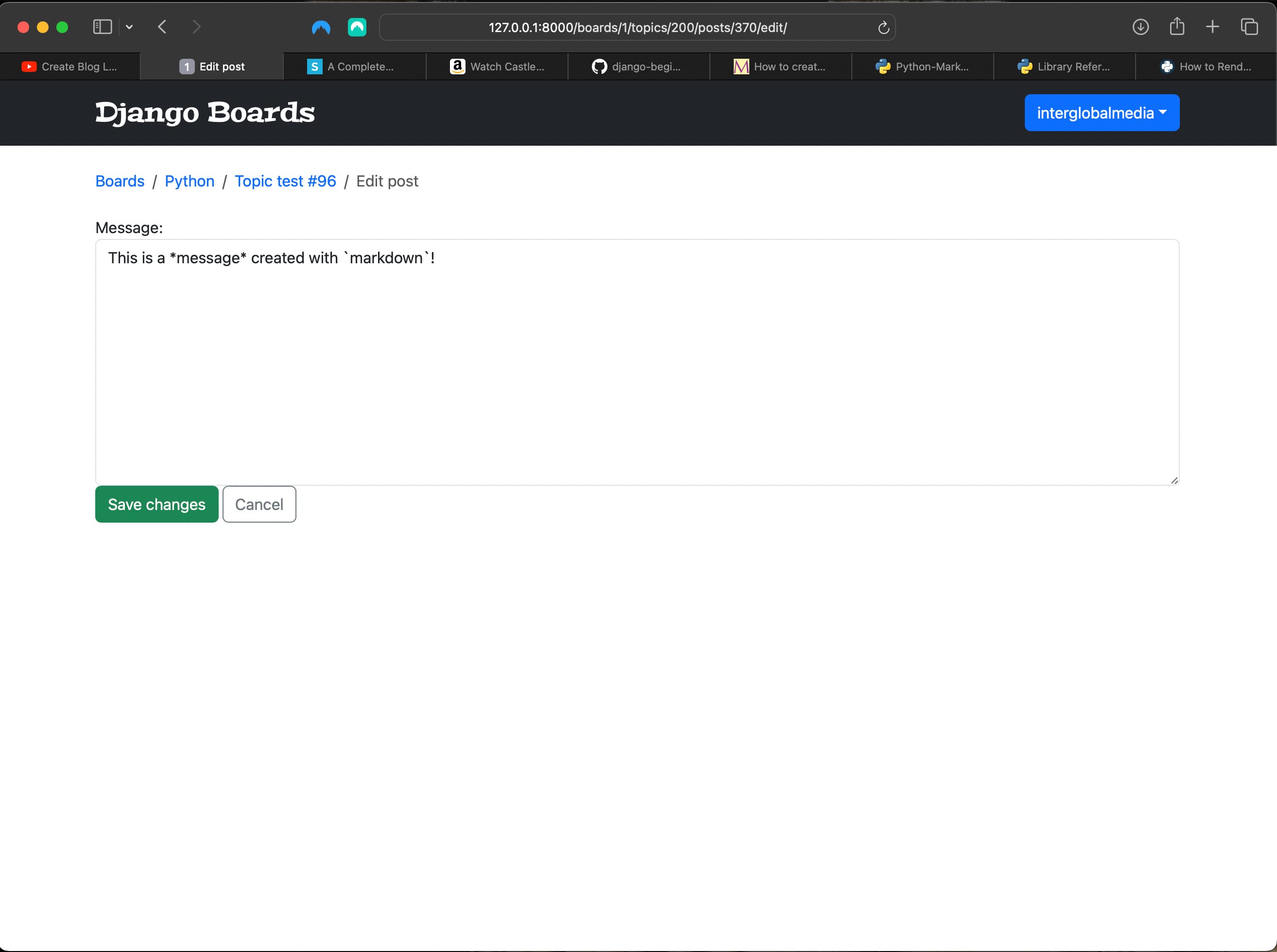The image size is (1277, 952).
Task: Click the green fullscreen window button
Action: pyautogui.click(x=62, y=27)
